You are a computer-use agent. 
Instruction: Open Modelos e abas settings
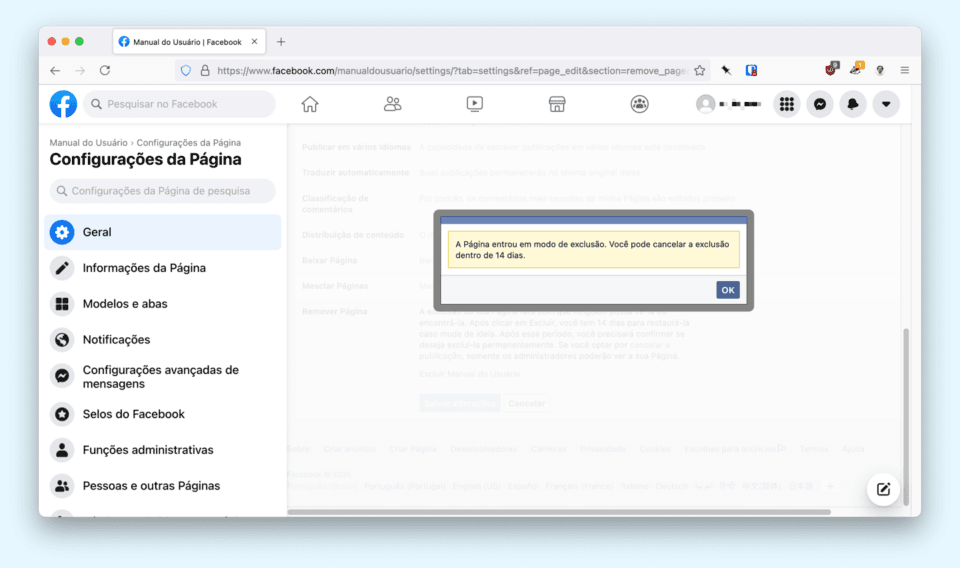(162, 304)
